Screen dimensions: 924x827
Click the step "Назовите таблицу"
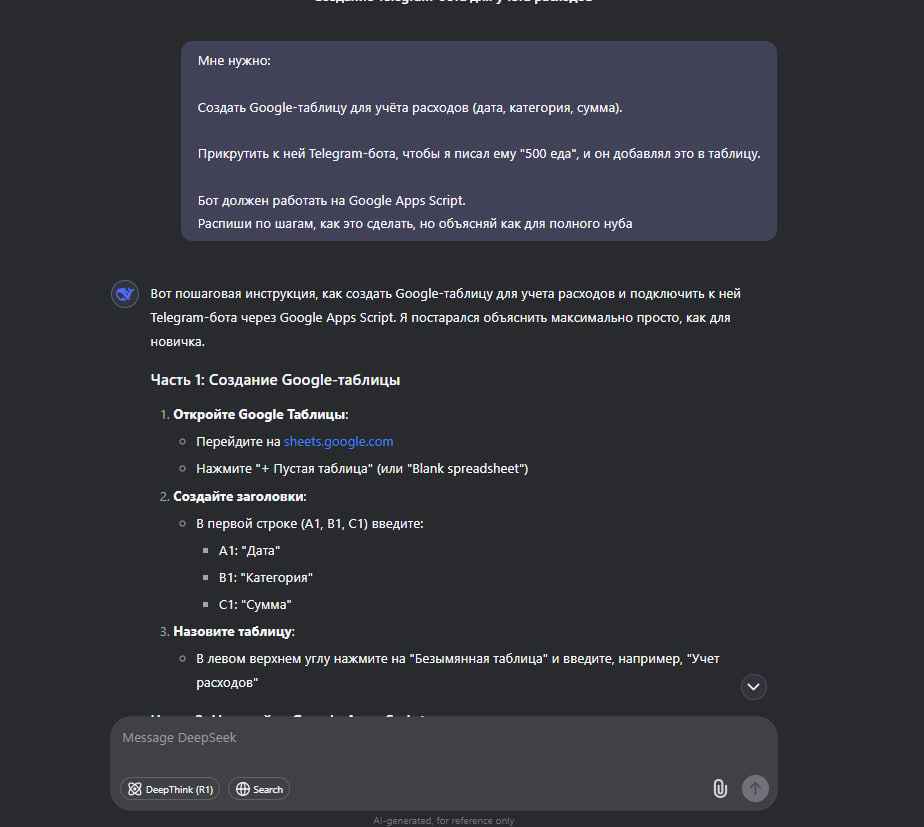point(234,631)
